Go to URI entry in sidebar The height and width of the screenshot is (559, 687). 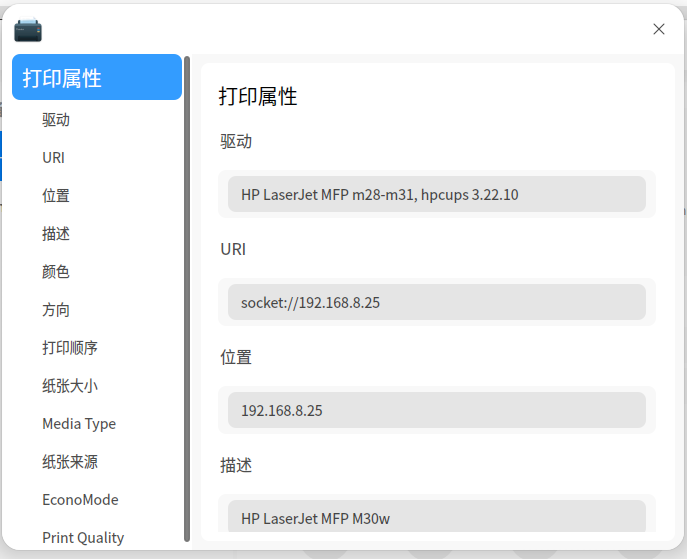[53, 158]
